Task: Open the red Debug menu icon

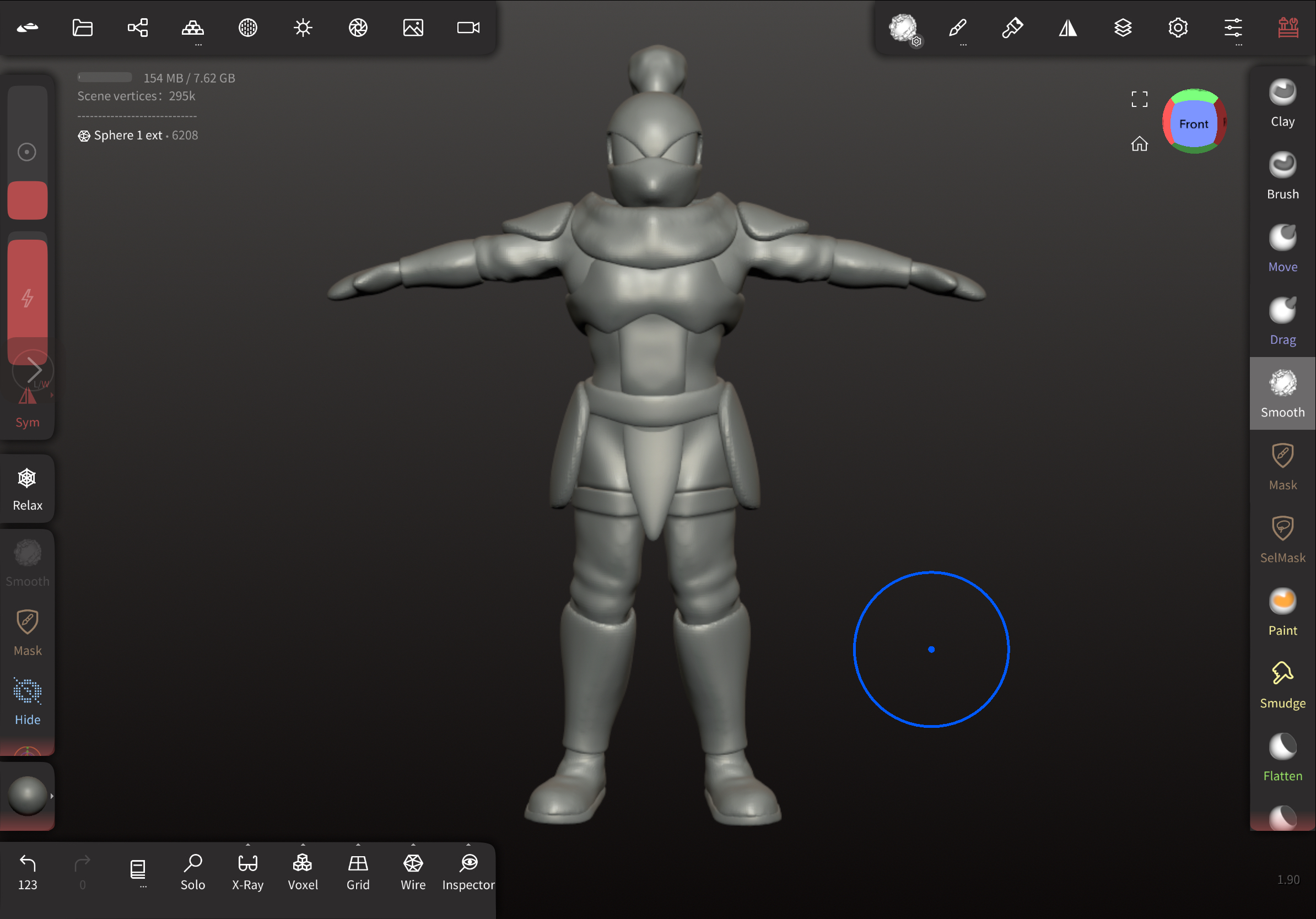Action: point(1288,28)
